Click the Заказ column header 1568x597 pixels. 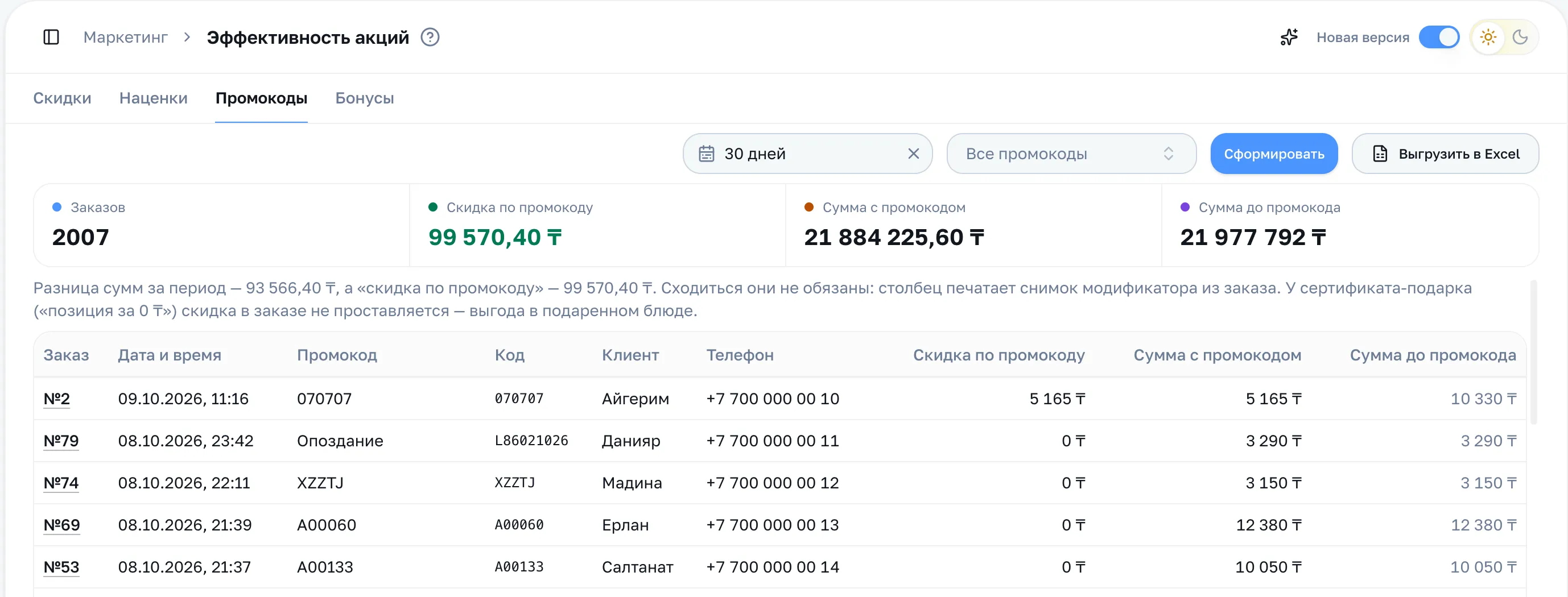click(67, 355)
